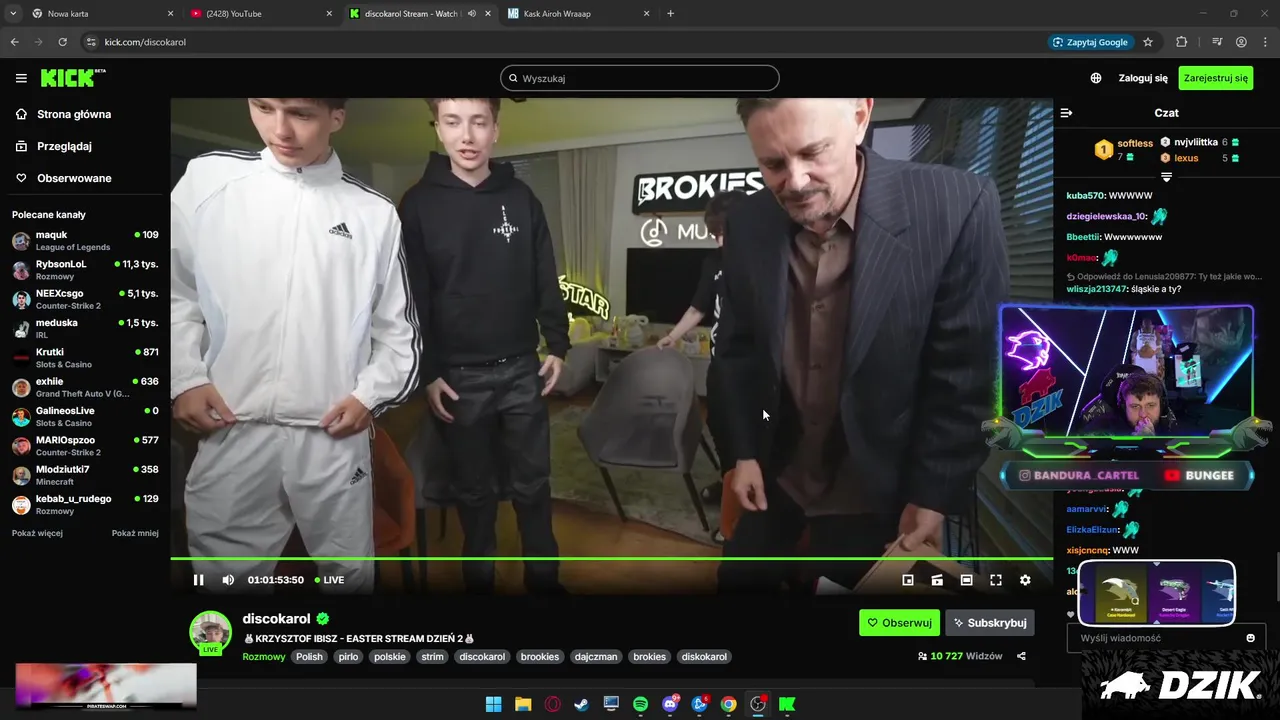
Task: Click the diskokarol tag
Action: tap(705, 657)
